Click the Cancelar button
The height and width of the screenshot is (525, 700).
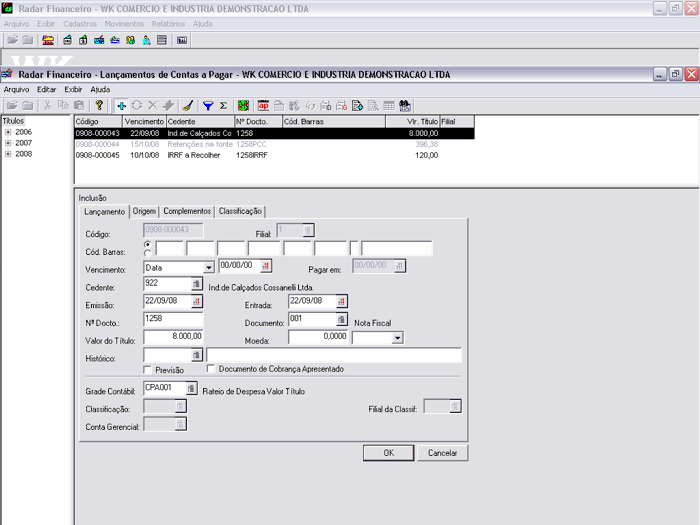click(x=442, y=453)
